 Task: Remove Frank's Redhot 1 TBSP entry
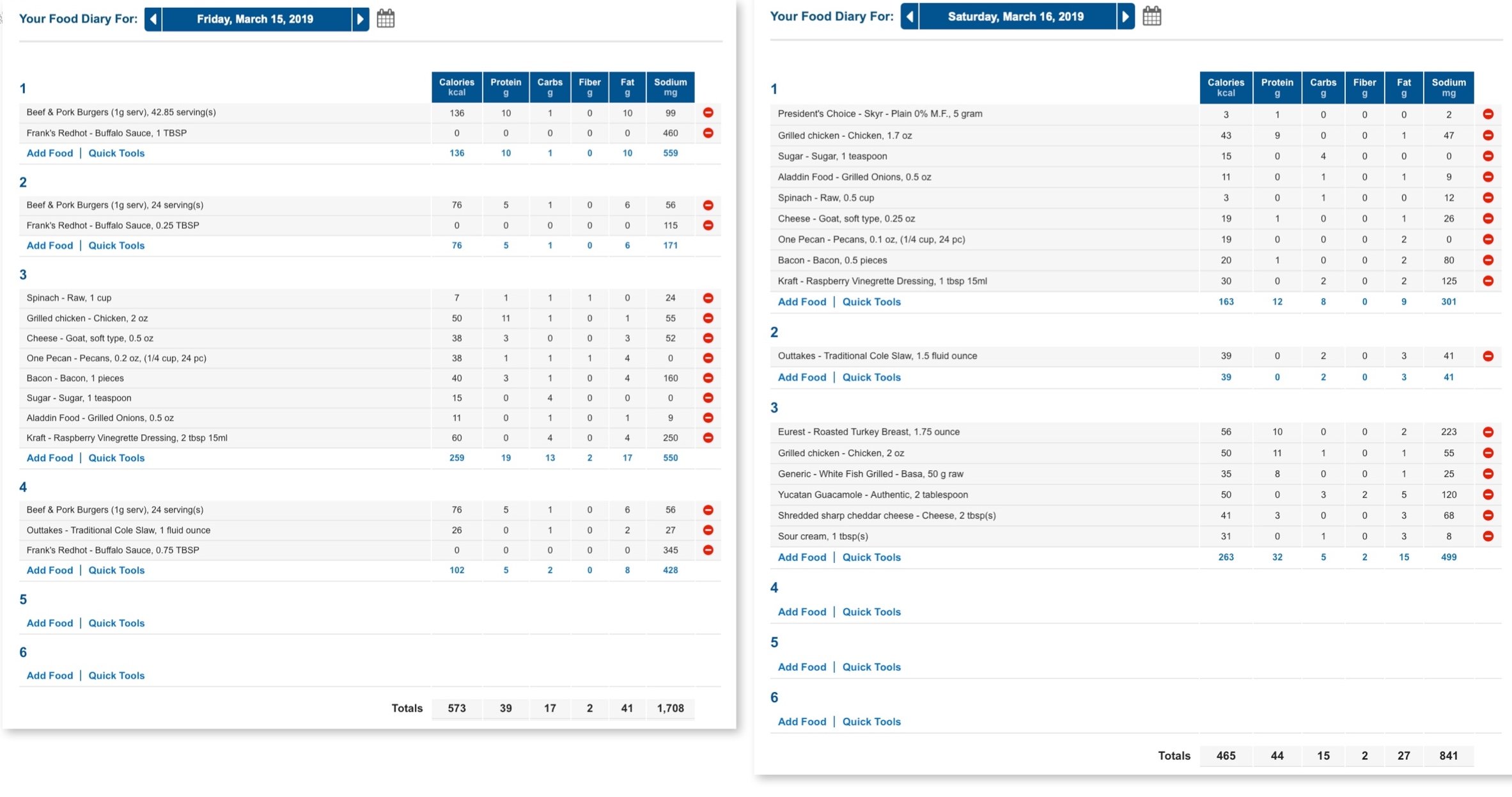pyautogui.click(x=708, y=133)
